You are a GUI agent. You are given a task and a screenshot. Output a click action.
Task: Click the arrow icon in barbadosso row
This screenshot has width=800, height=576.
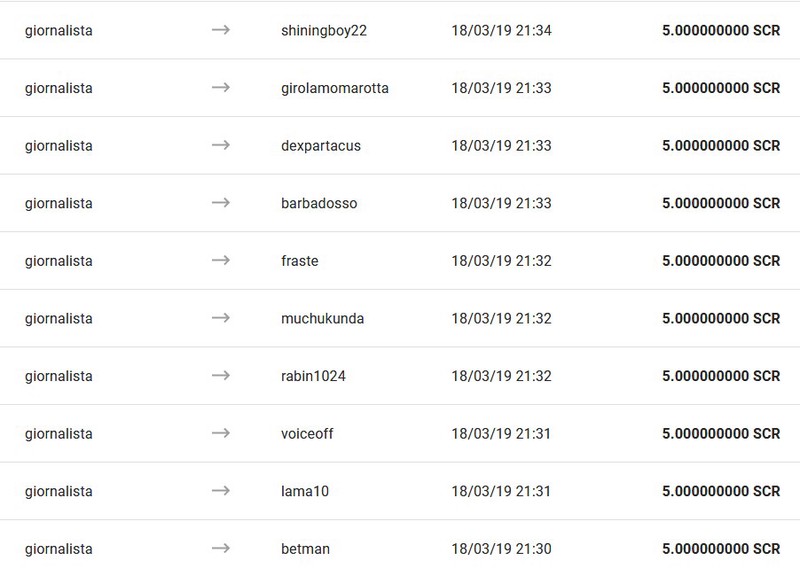220,203
